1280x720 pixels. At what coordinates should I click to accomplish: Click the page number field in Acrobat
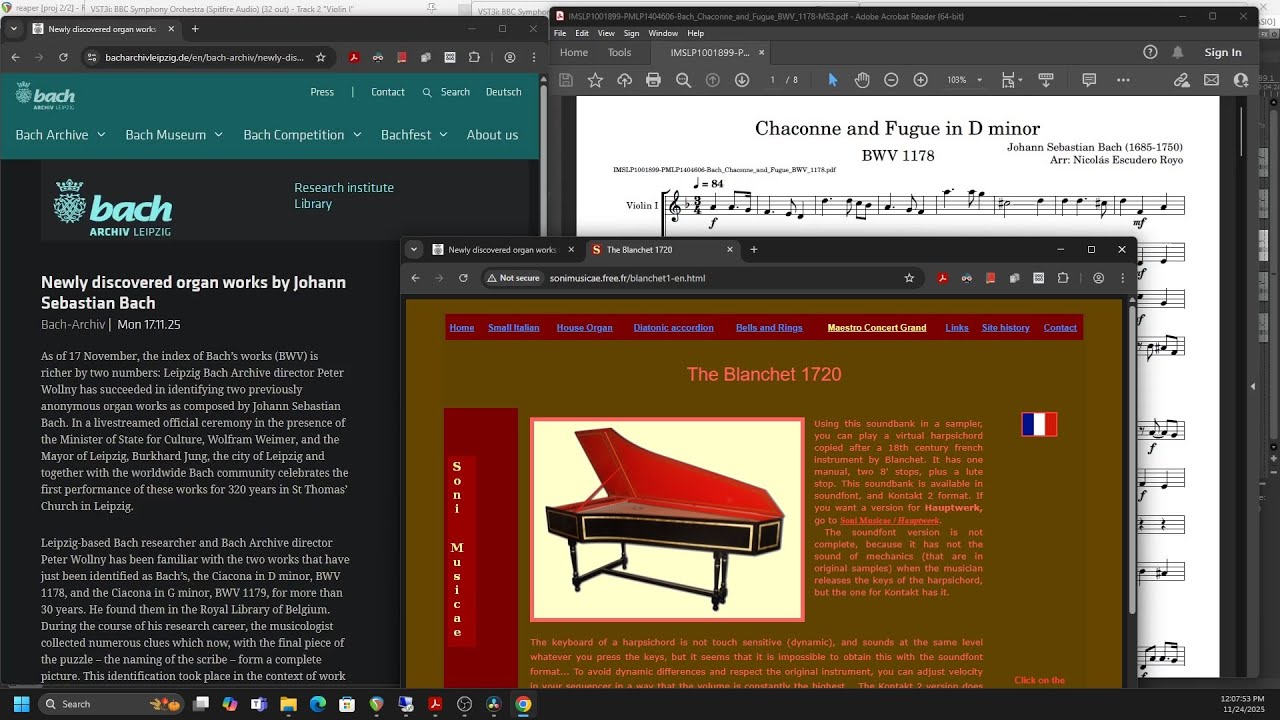pyautogui.click(x=772, y=80)
